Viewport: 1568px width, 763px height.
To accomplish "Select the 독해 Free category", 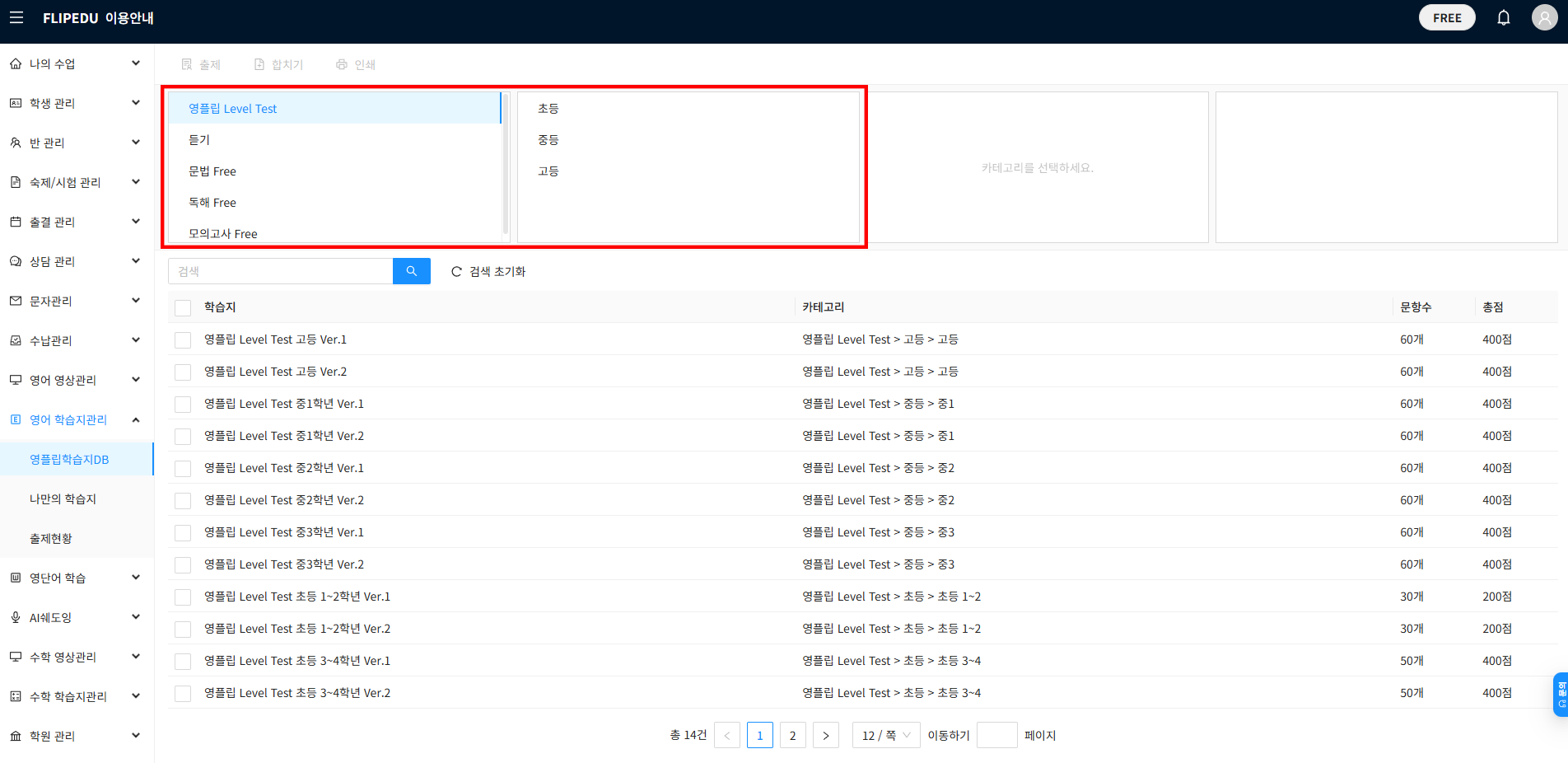I will point(334,202).
